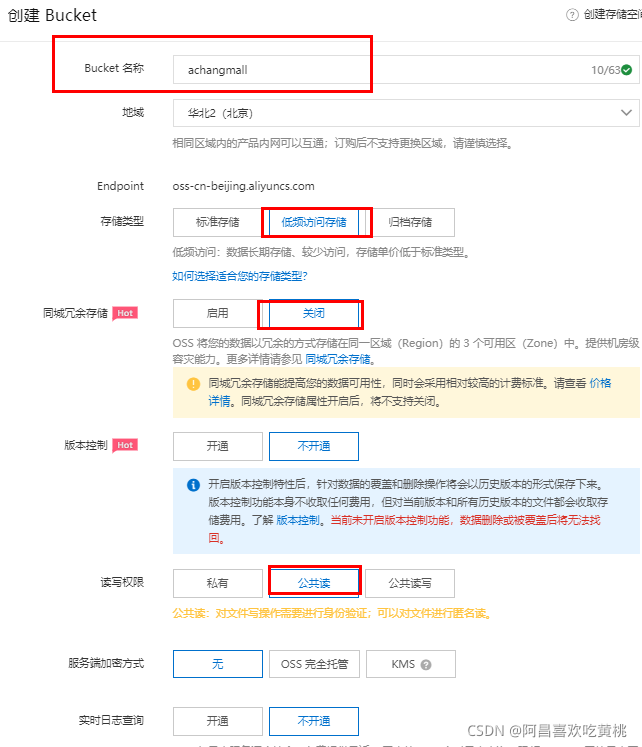The height and width of the screenshot is (747, 642).
Task: Click the region dropdown chevron arrow
Action: point(626,113)
